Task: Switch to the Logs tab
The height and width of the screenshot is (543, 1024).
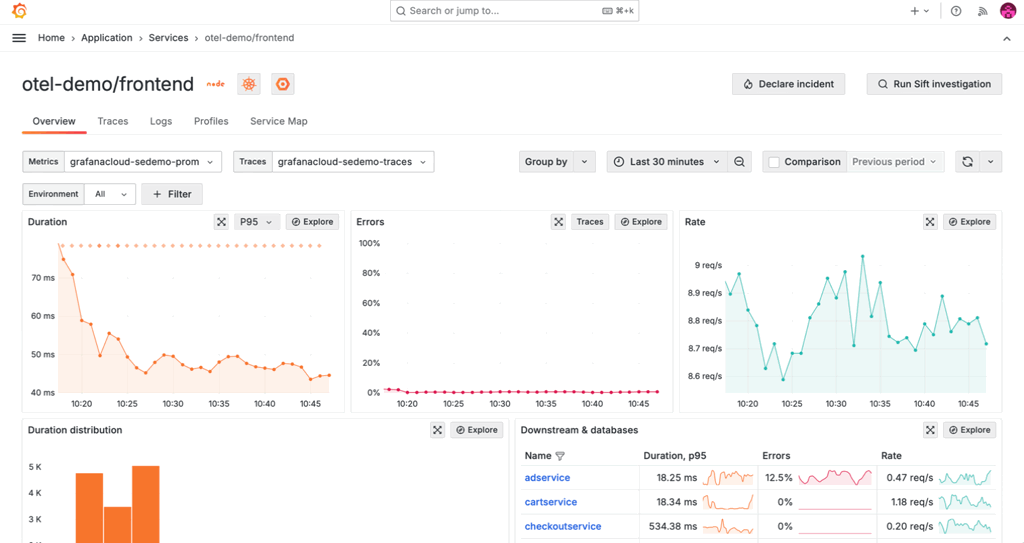Action: pyautogui.click(x=161, y=122)
